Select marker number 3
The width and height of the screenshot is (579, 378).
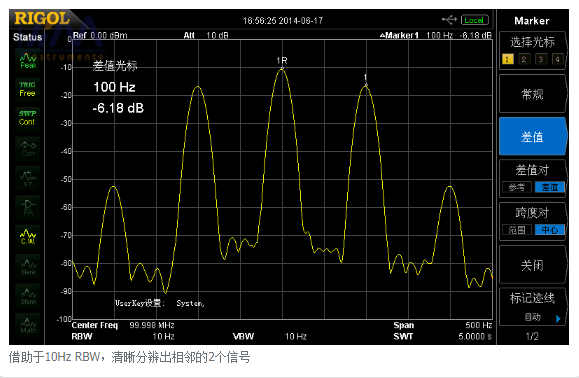click(x=541, y=59)
